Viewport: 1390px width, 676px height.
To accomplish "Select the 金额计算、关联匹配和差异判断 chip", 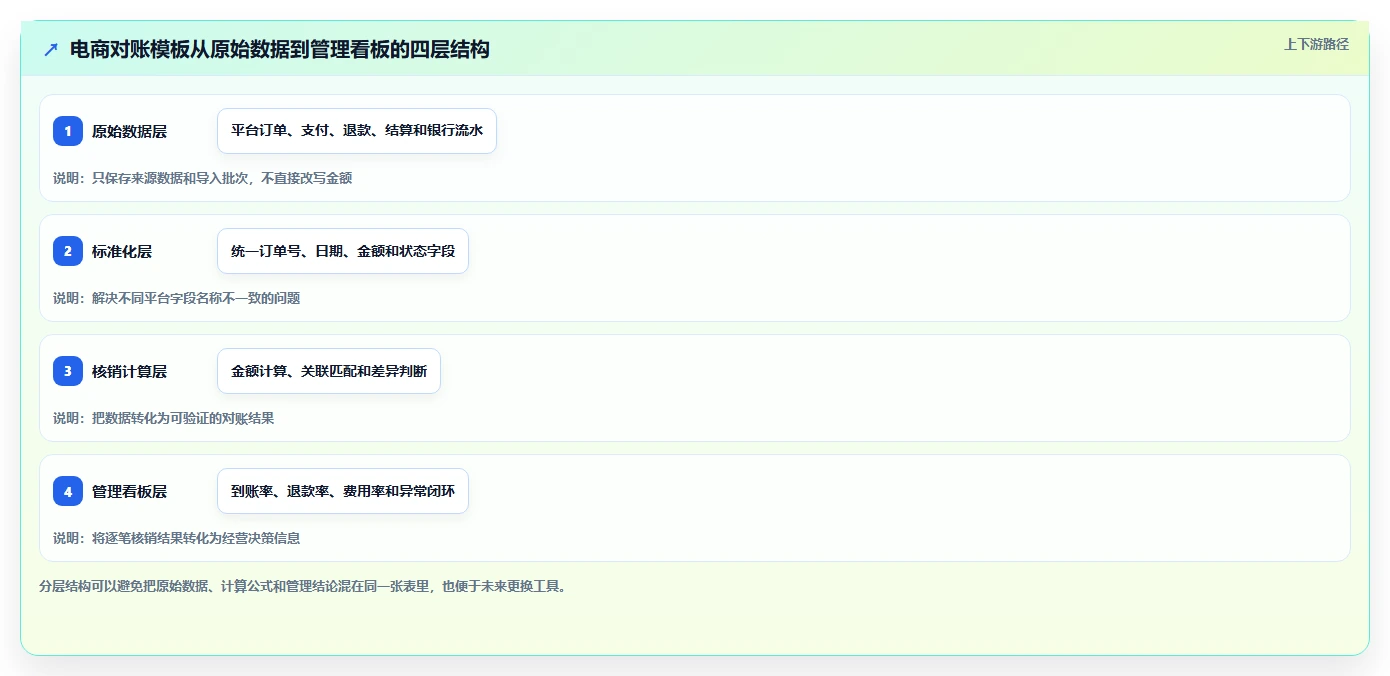I will click(x=329, y=371).
